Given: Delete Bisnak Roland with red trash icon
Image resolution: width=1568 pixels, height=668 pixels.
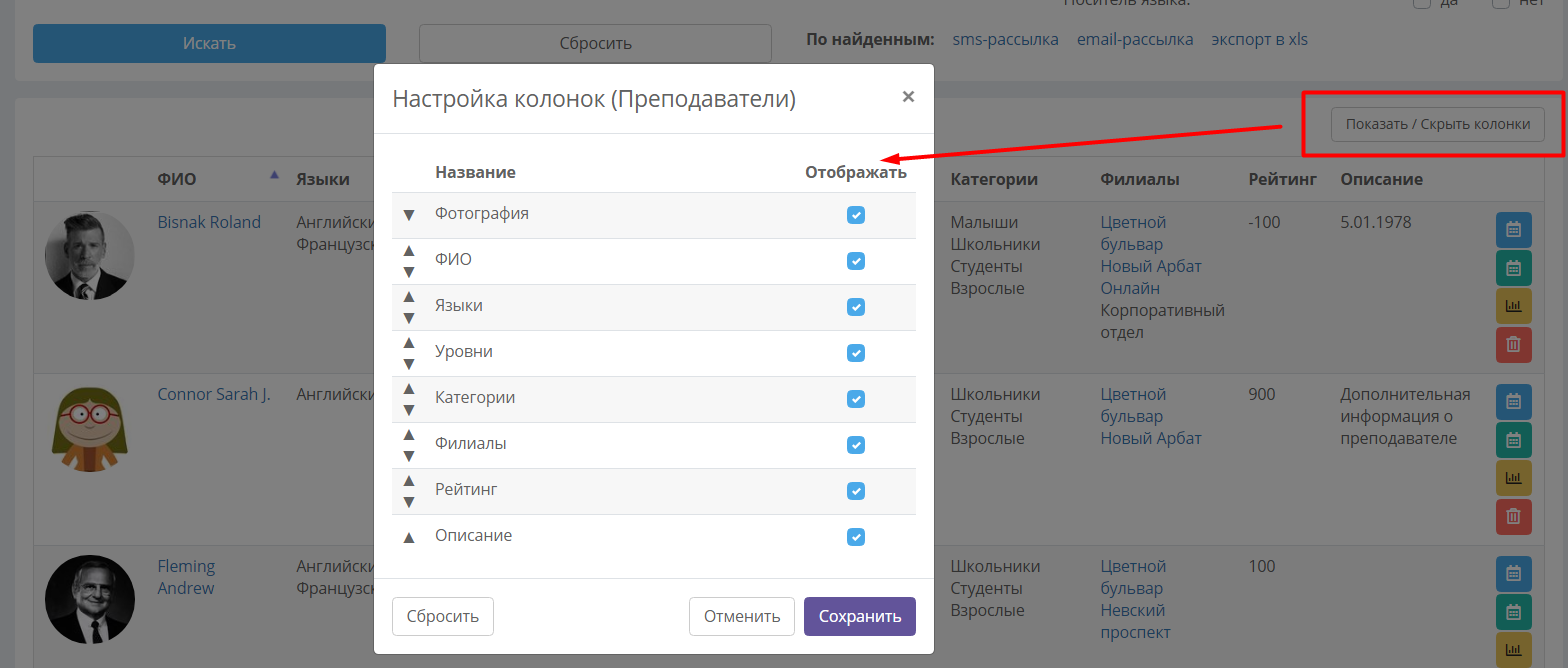Looking at the screenshot, I should coord(1513,344).
